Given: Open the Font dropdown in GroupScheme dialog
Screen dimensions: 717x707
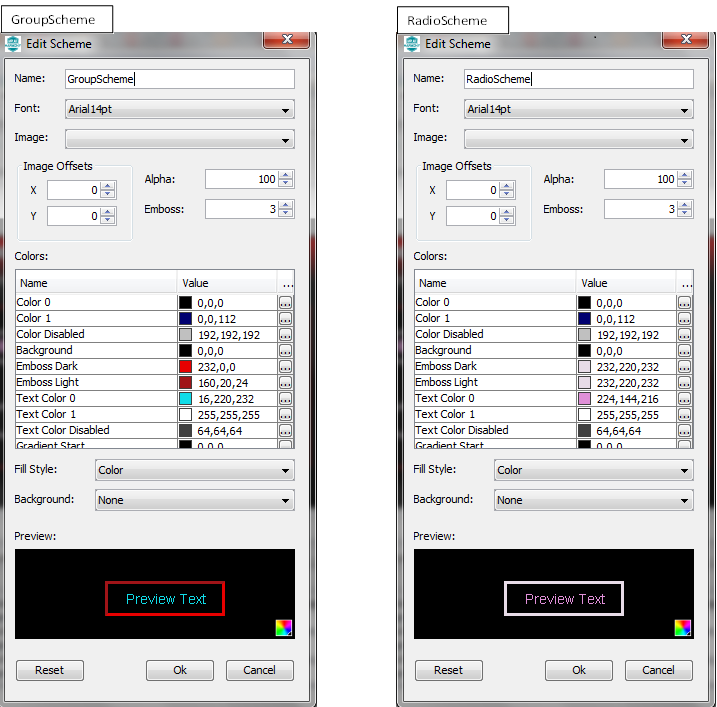Looking at the screenshot, I should coord(180,109).
